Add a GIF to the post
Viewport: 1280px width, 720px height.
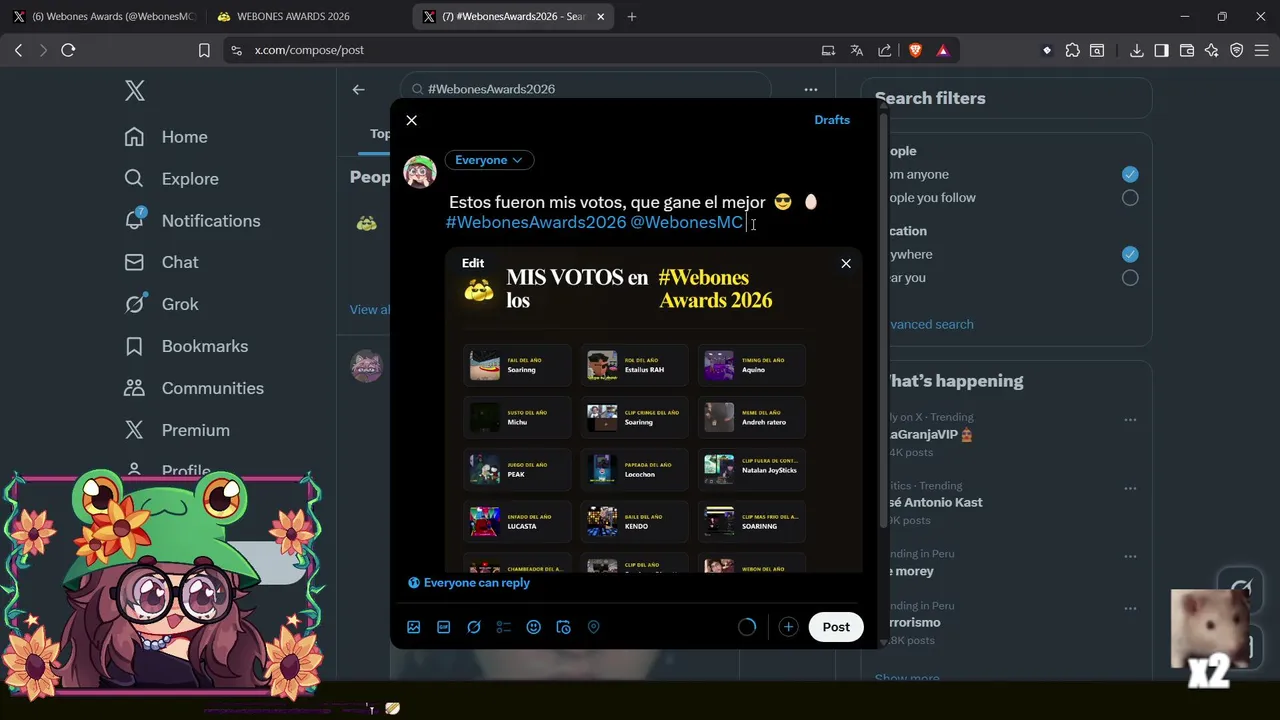(444, 627)
